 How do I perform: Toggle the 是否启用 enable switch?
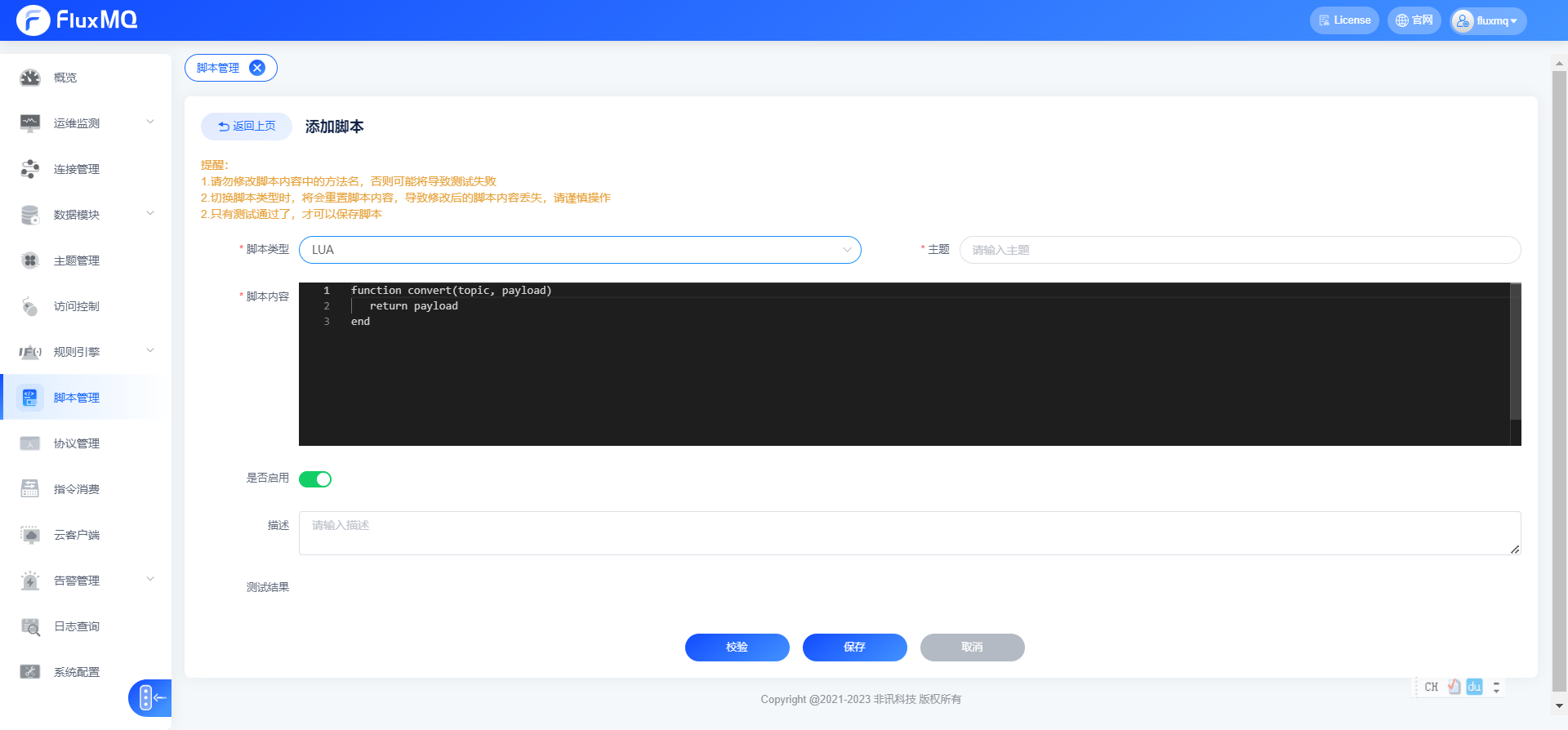pyautogui.click(x=315, y=479)
